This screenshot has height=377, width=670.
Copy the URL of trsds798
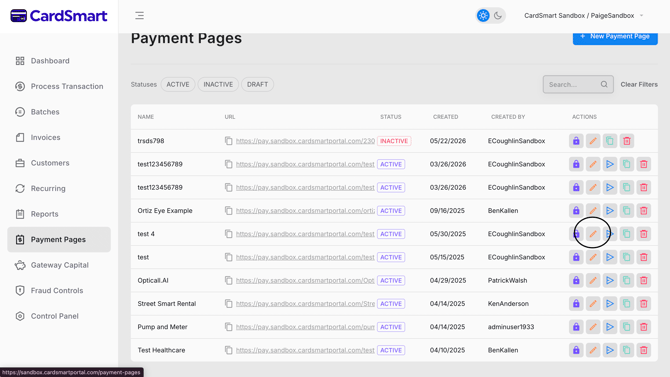(x=229, y=141)
